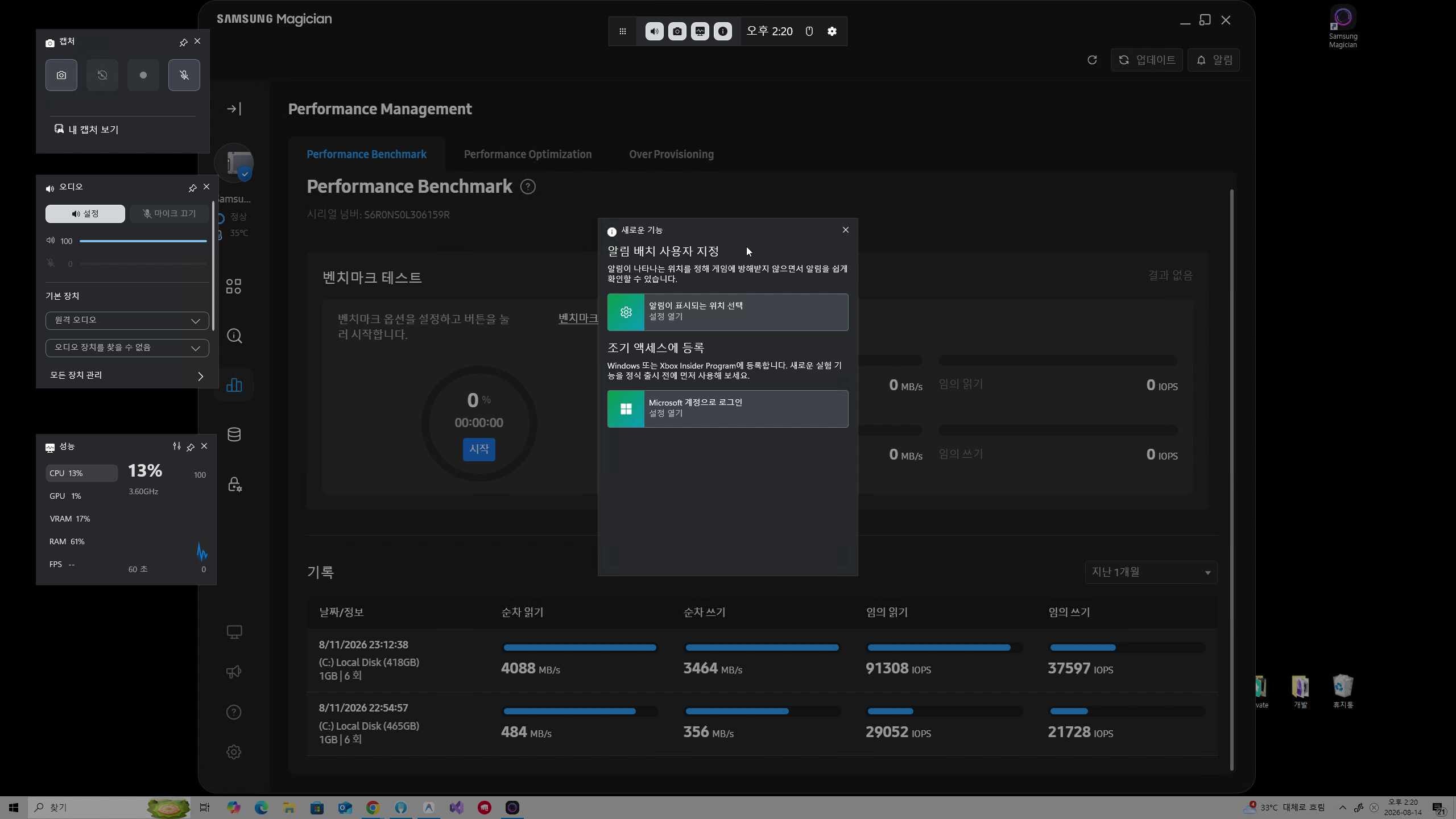Switch to '마이크 끄기' tab in Audio widget
This screenshot has width=1456, height=819.
pyautogui.click(x=169, y=214)
